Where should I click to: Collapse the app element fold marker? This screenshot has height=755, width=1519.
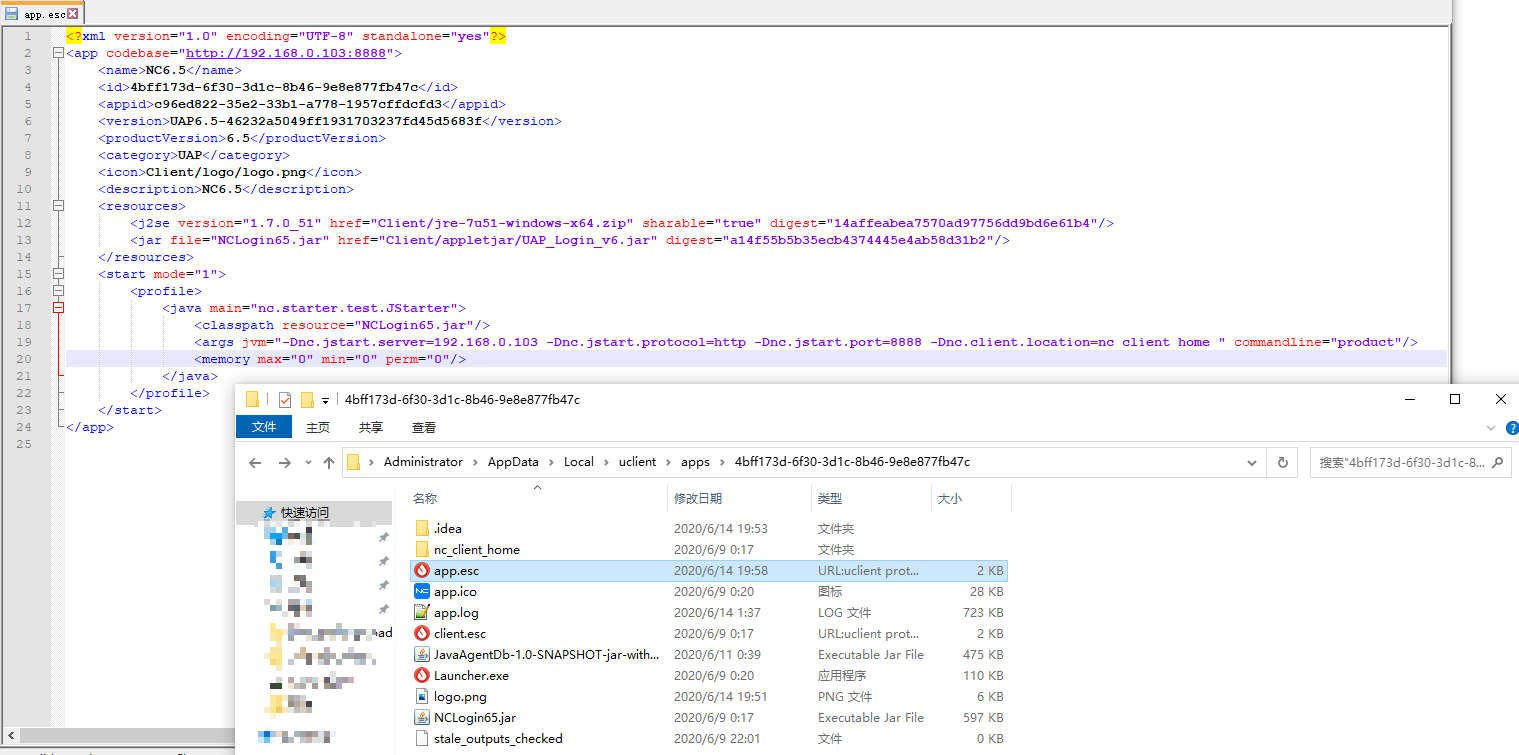click(58, 53)
